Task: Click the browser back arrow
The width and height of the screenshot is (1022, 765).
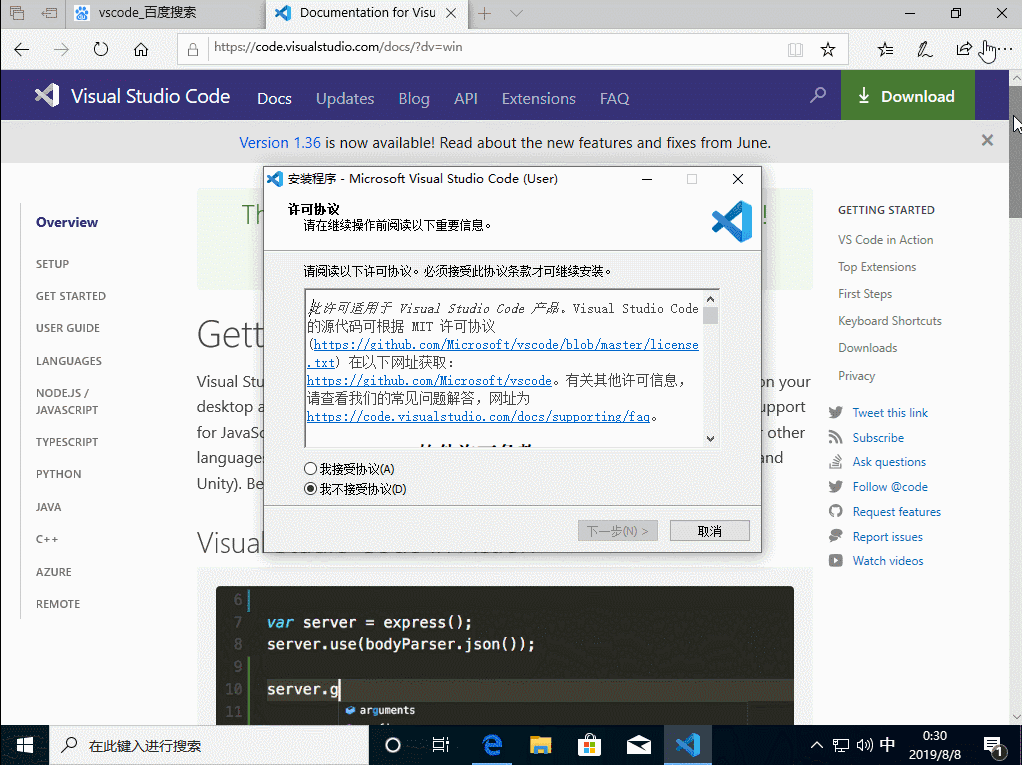Action: 22,50
